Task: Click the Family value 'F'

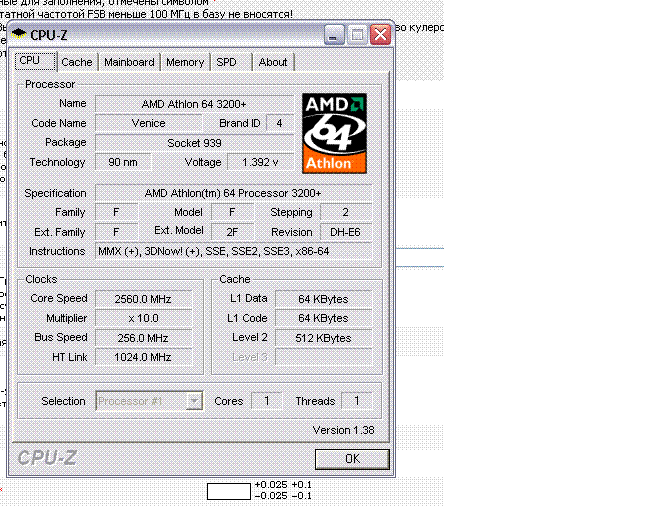Action: [116, 212]
